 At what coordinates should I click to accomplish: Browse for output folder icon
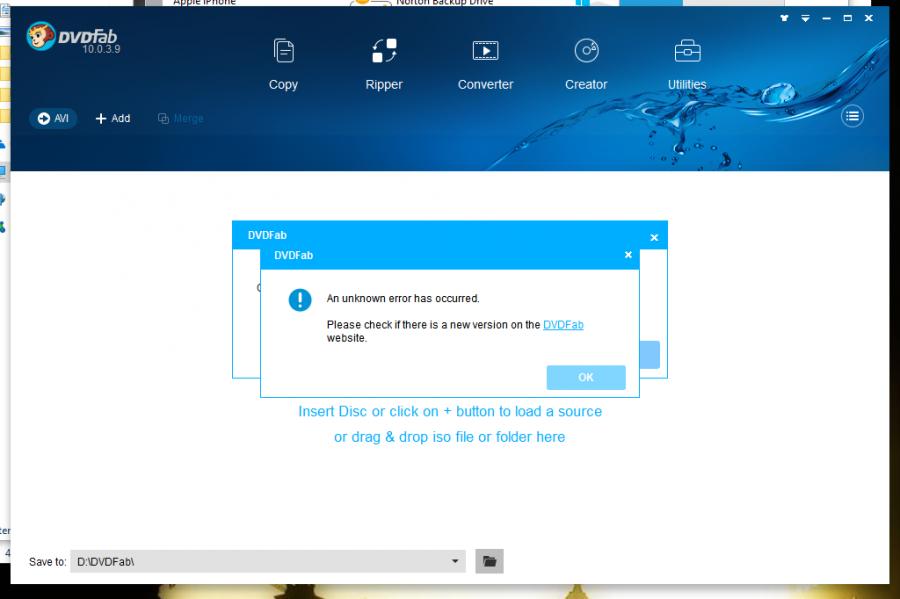pyautogui.click(x=489, y=561)
